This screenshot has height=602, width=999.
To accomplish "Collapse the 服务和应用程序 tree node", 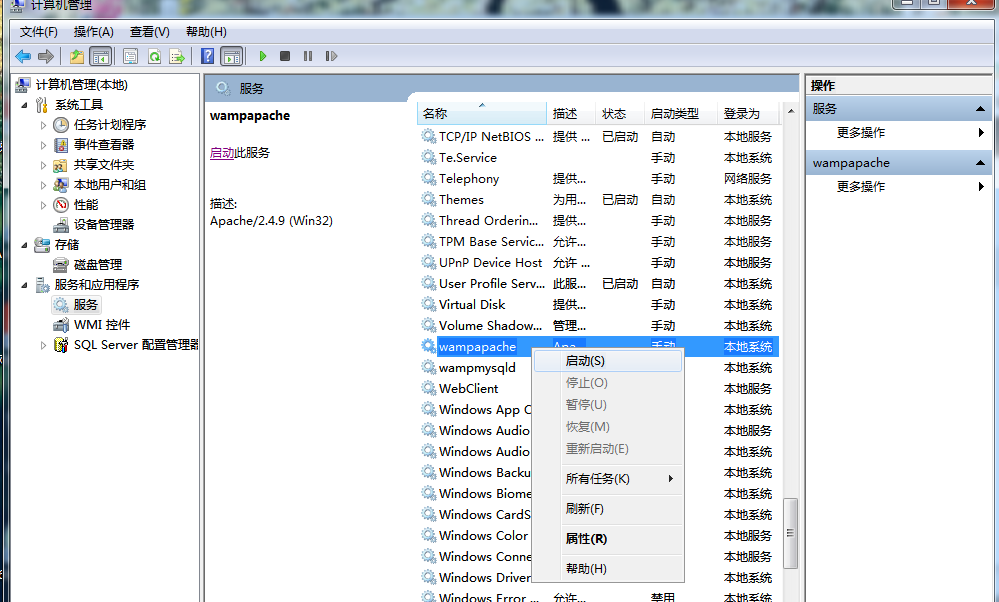I will click(x=24, y=285).
